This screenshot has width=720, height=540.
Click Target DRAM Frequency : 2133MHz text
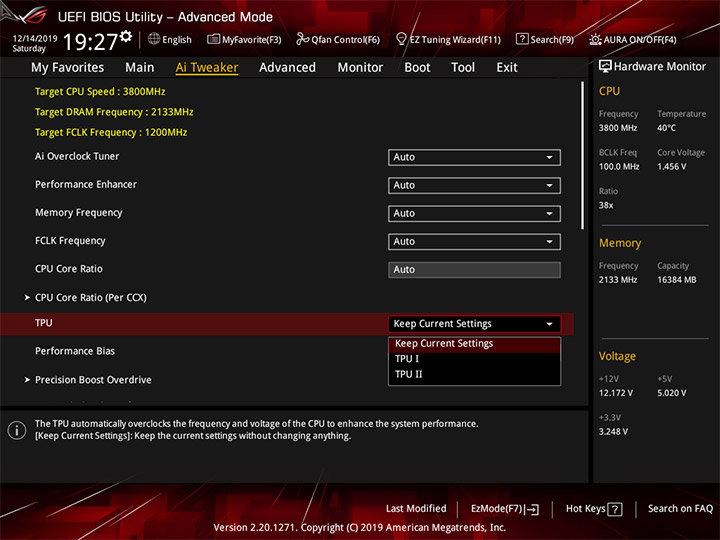click(114, 112)
